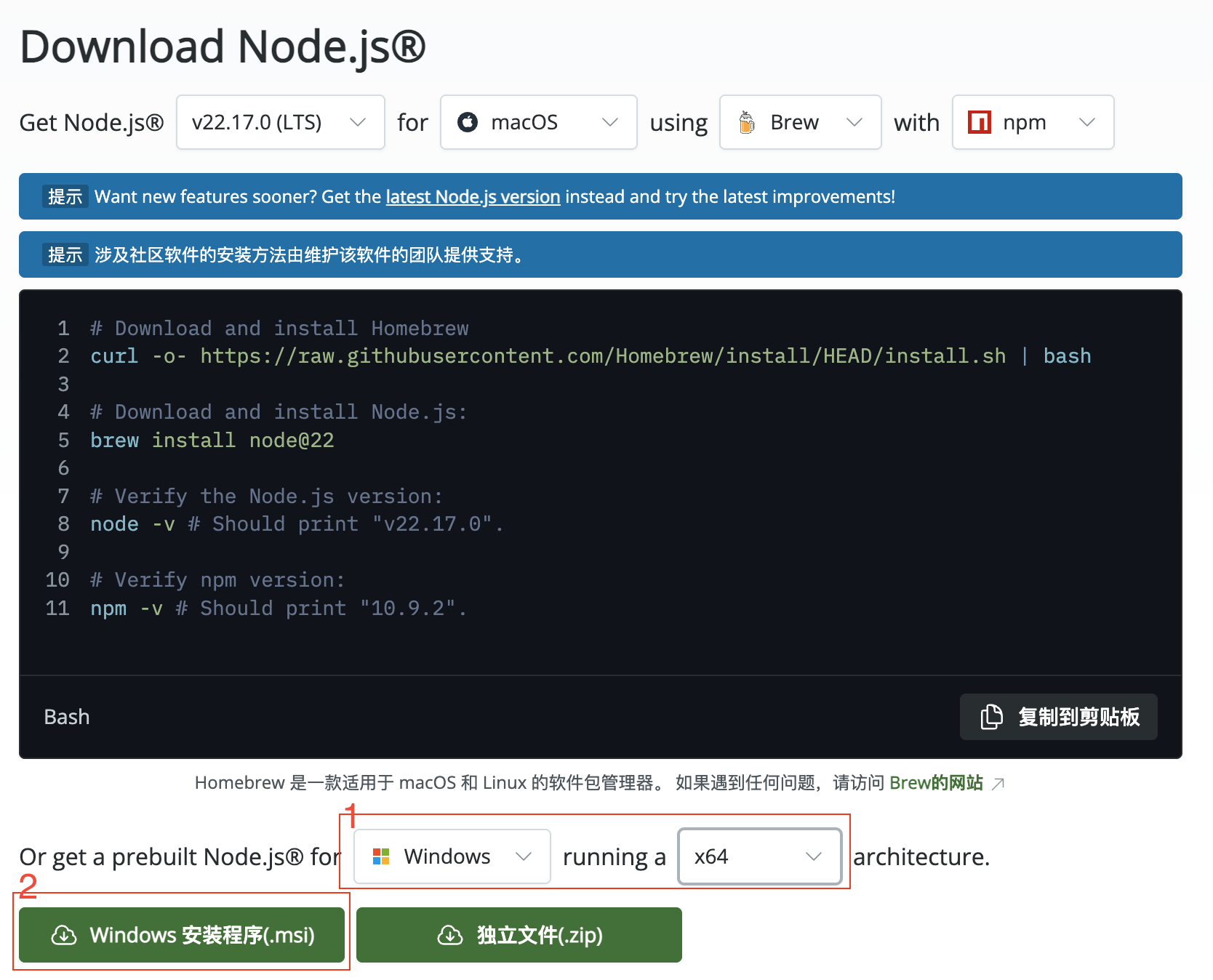Click the Homebrew beer mug icon

(748, 121)
